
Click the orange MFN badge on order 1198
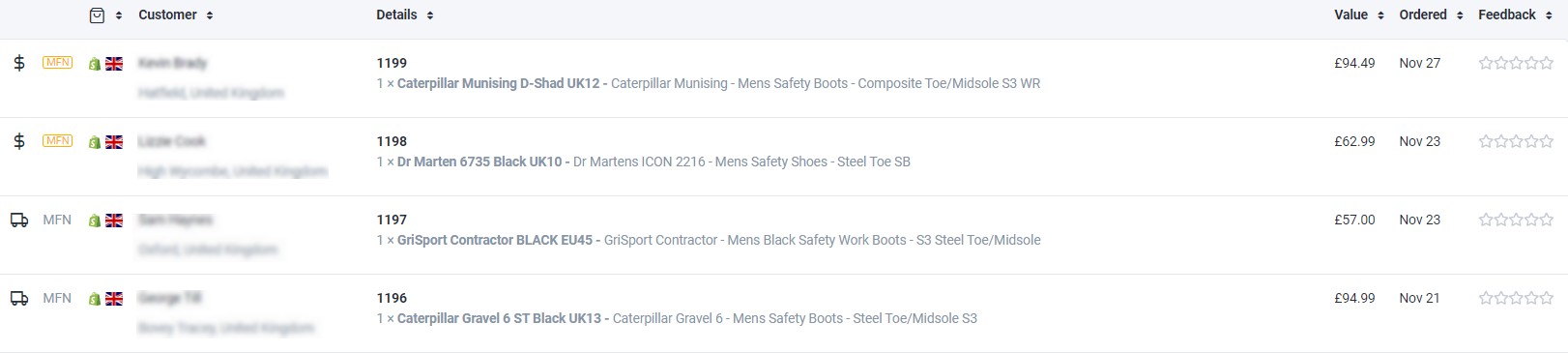(58, 141)
